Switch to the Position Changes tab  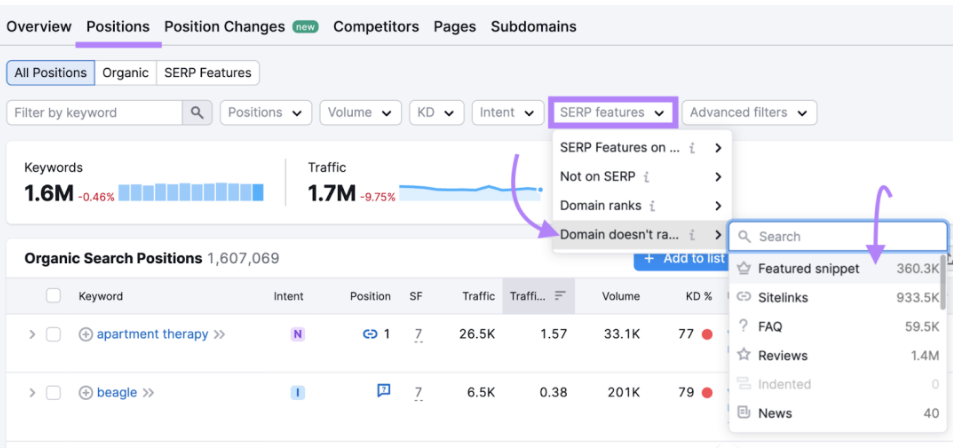224,27
